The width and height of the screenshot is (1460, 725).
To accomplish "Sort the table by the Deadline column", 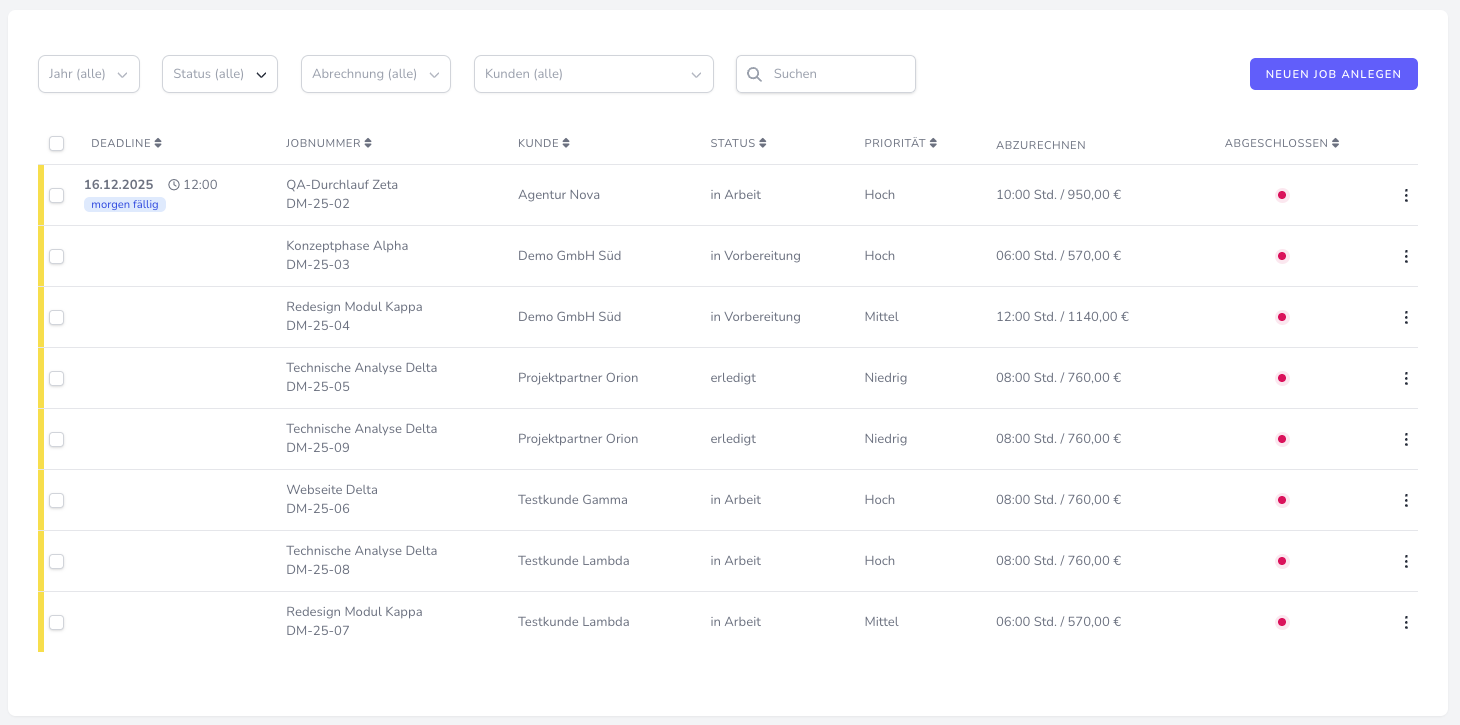I will pos(158,143).
